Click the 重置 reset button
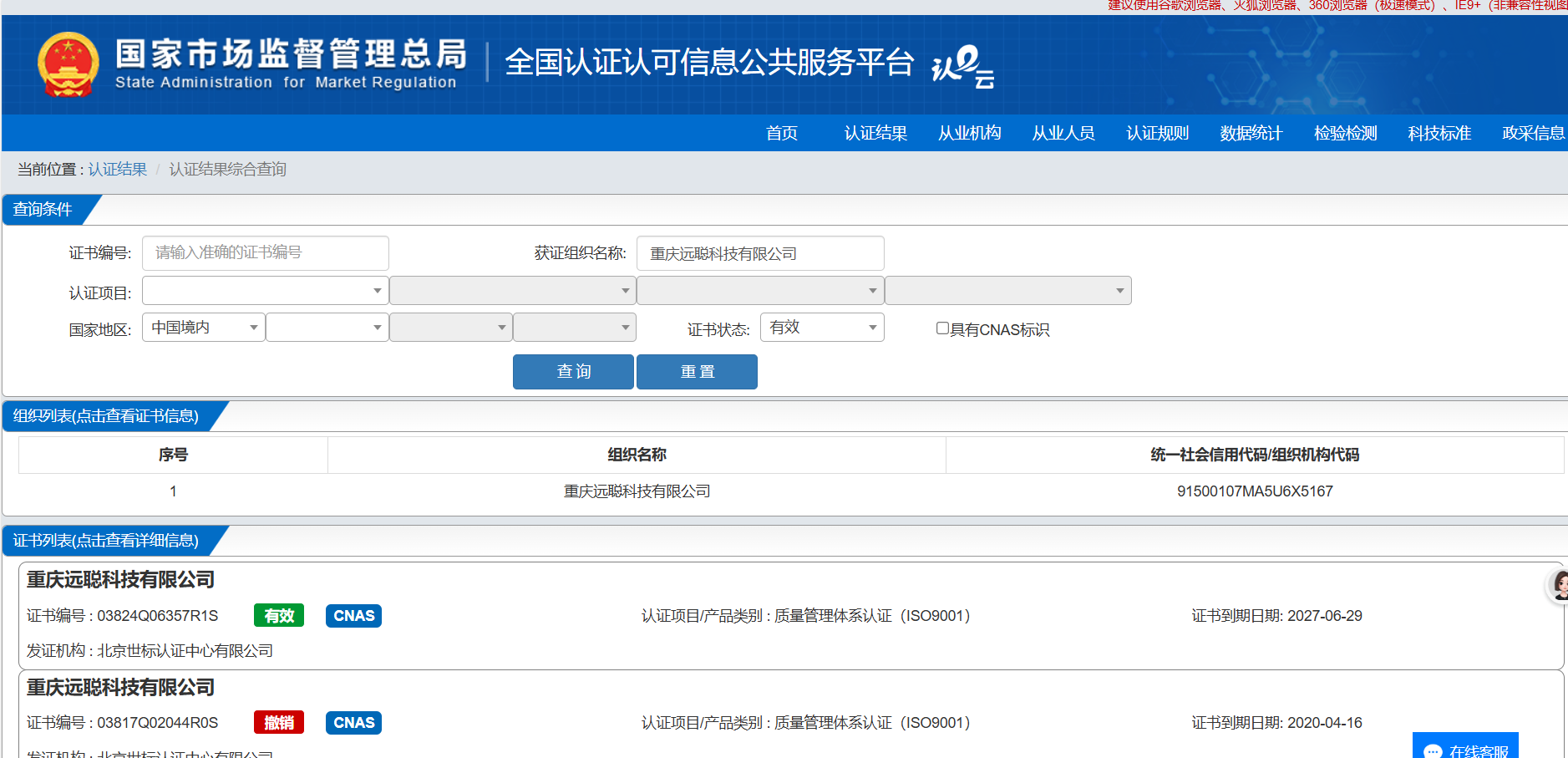The image size is (1568, 758). 698,372
